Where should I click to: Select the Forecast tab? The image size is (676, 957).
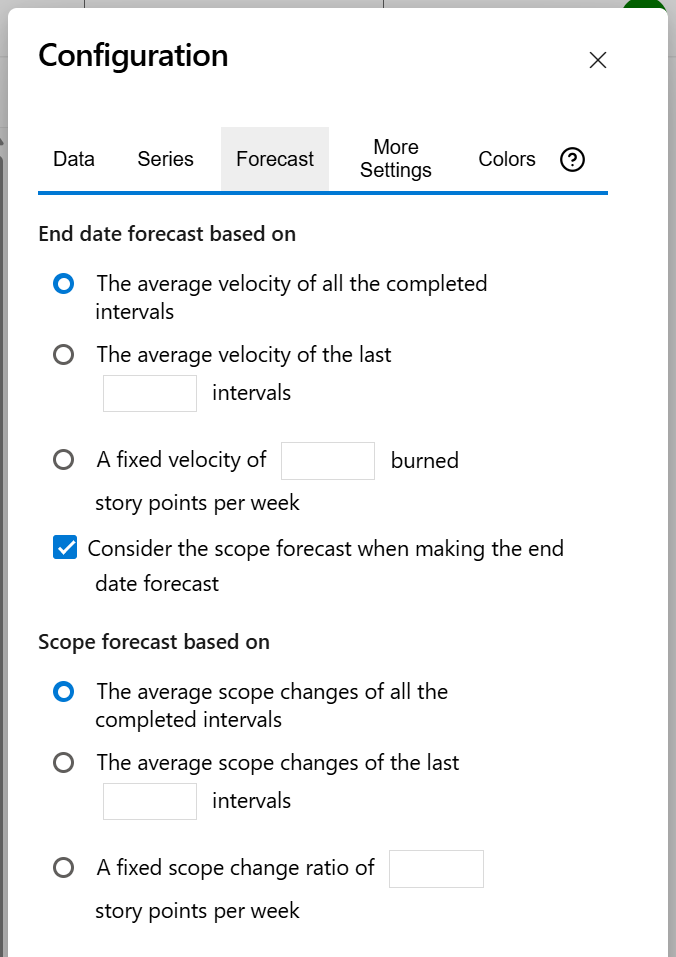[x=274, y=159]
